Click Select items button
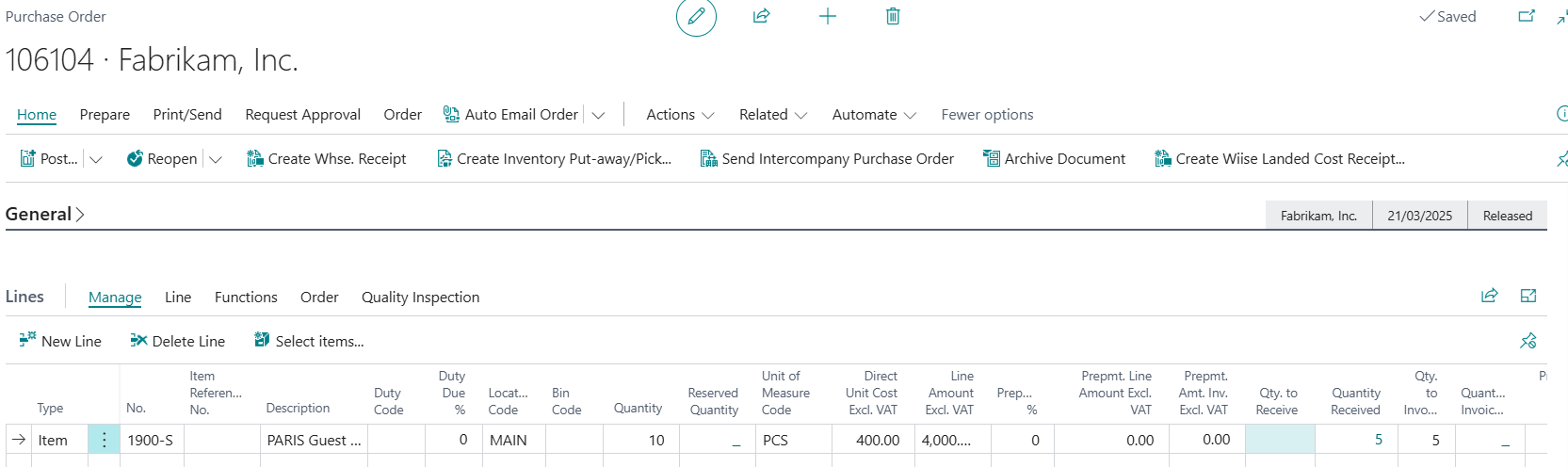 coord(309,341)
